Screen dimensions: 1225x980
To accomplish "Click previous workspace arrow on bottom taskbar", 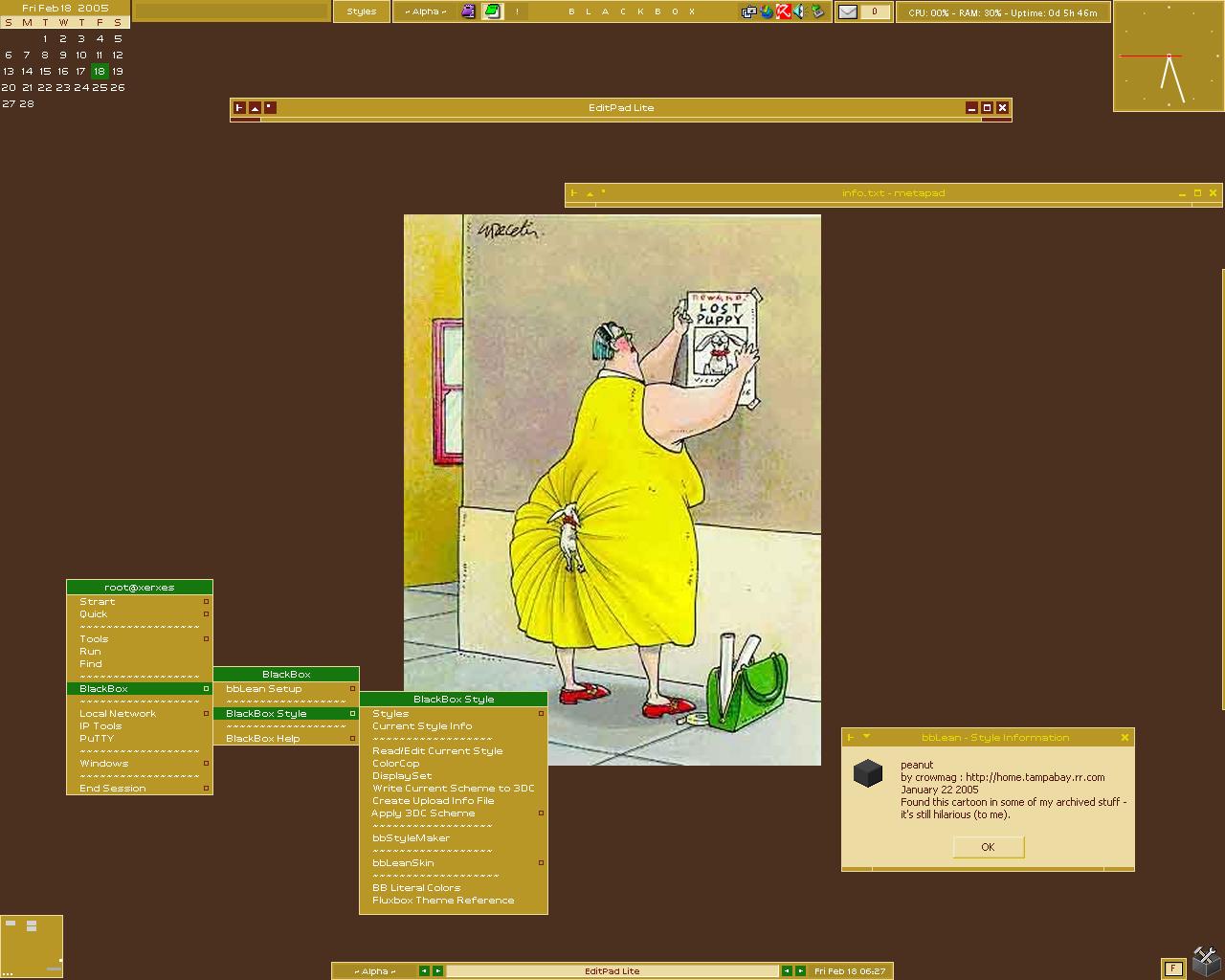I will 424,970.
